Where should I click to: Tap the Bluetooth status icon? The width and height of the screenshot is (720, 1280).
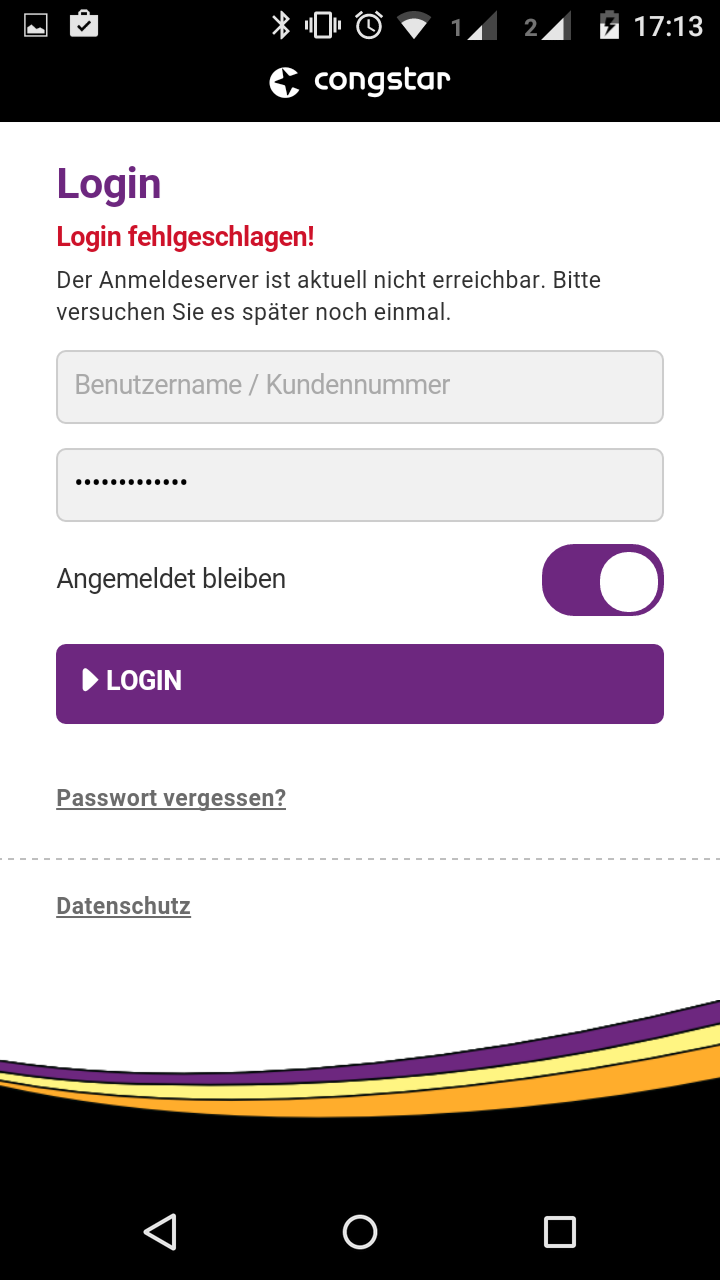pos(281,26)
